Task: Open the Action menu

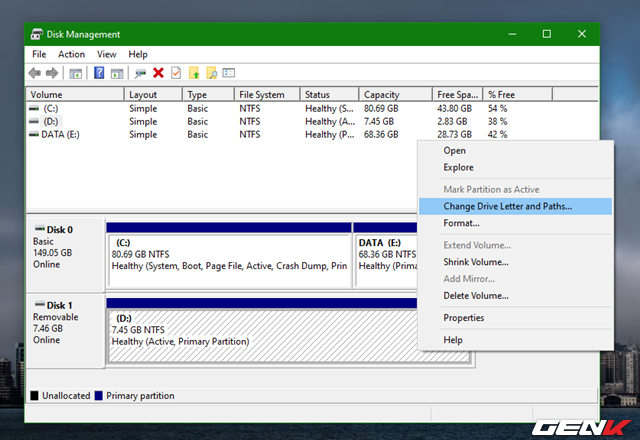Action: [x=71, y=54]
